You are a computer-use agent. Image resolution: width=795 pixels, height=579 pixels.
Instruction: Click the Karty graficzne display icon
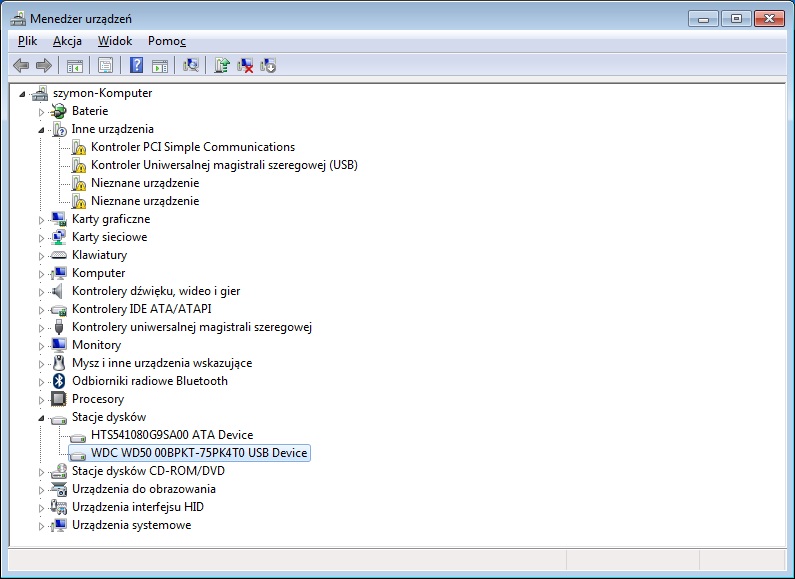59,219
